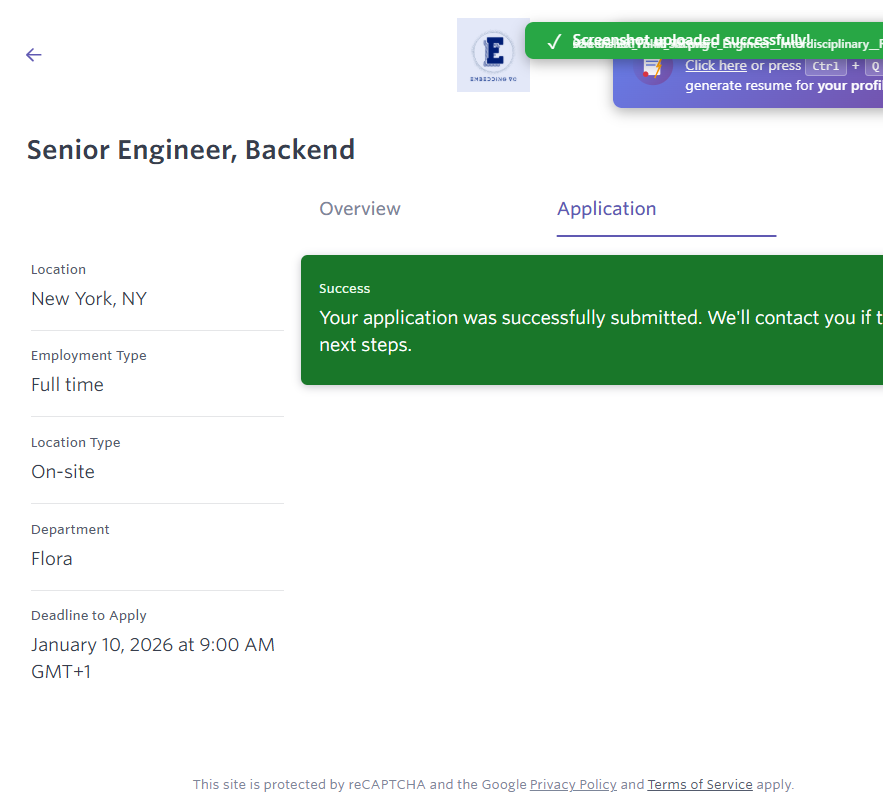Click the checkmark icon in upload toast
This screenshot has height=805, width=883.
pos(554,41)
